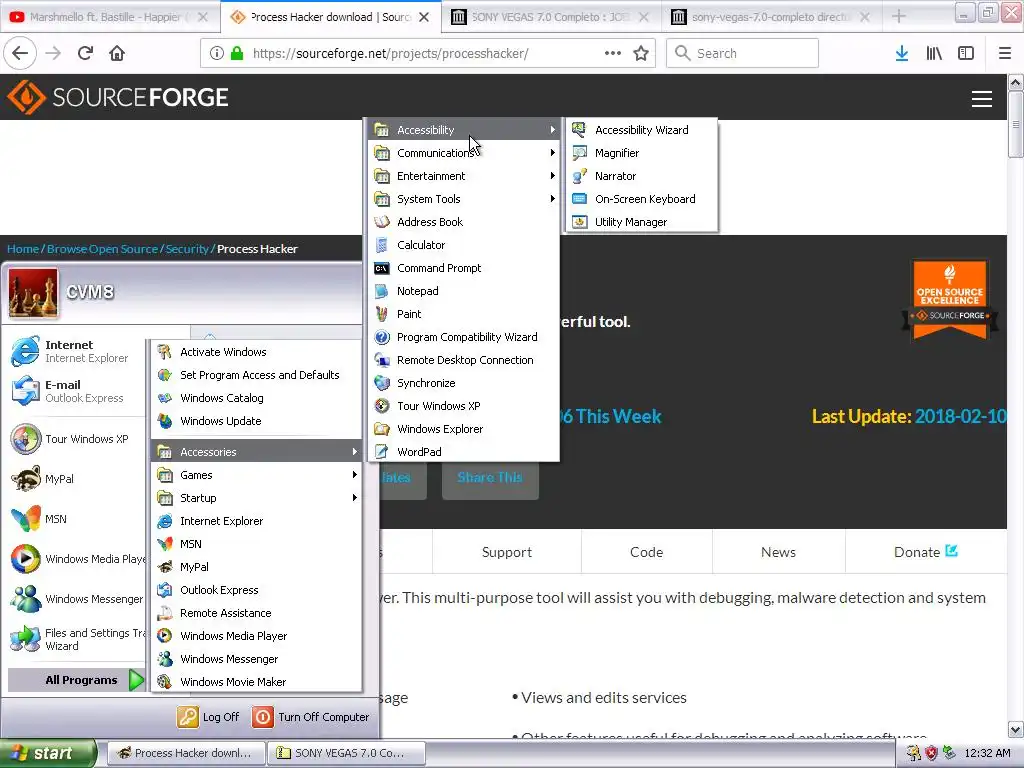Click the Remote Desktop Connection icon
Image resolution: width=1024 pixels, height=768 pixels.
382,360
